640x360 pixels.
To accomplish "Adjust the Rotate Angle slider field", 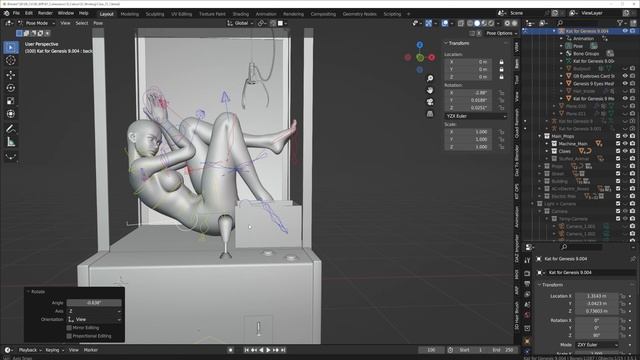I will tap(94, 303).
